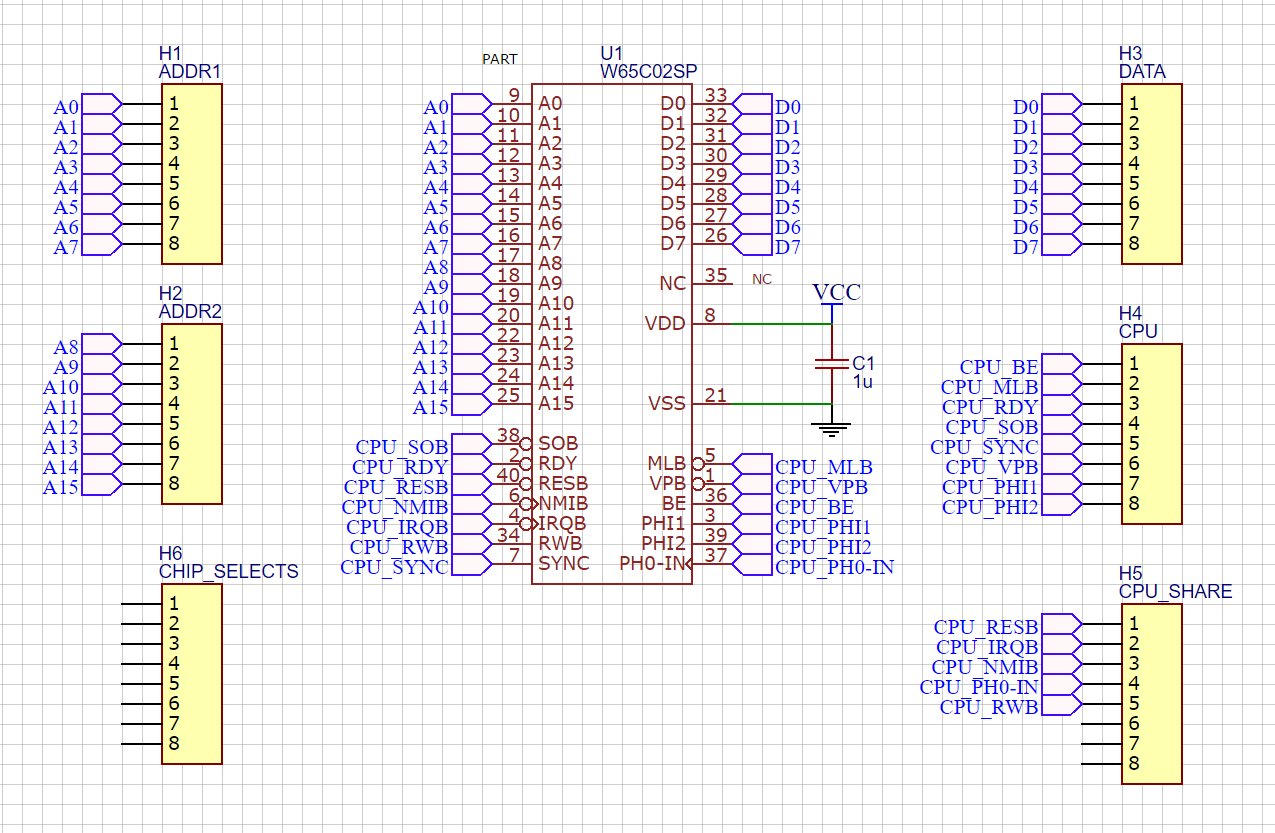Viewport: 1275px width, 833px height.
Task: Select the D0 net port on header H3
Action: point(1061,106)
